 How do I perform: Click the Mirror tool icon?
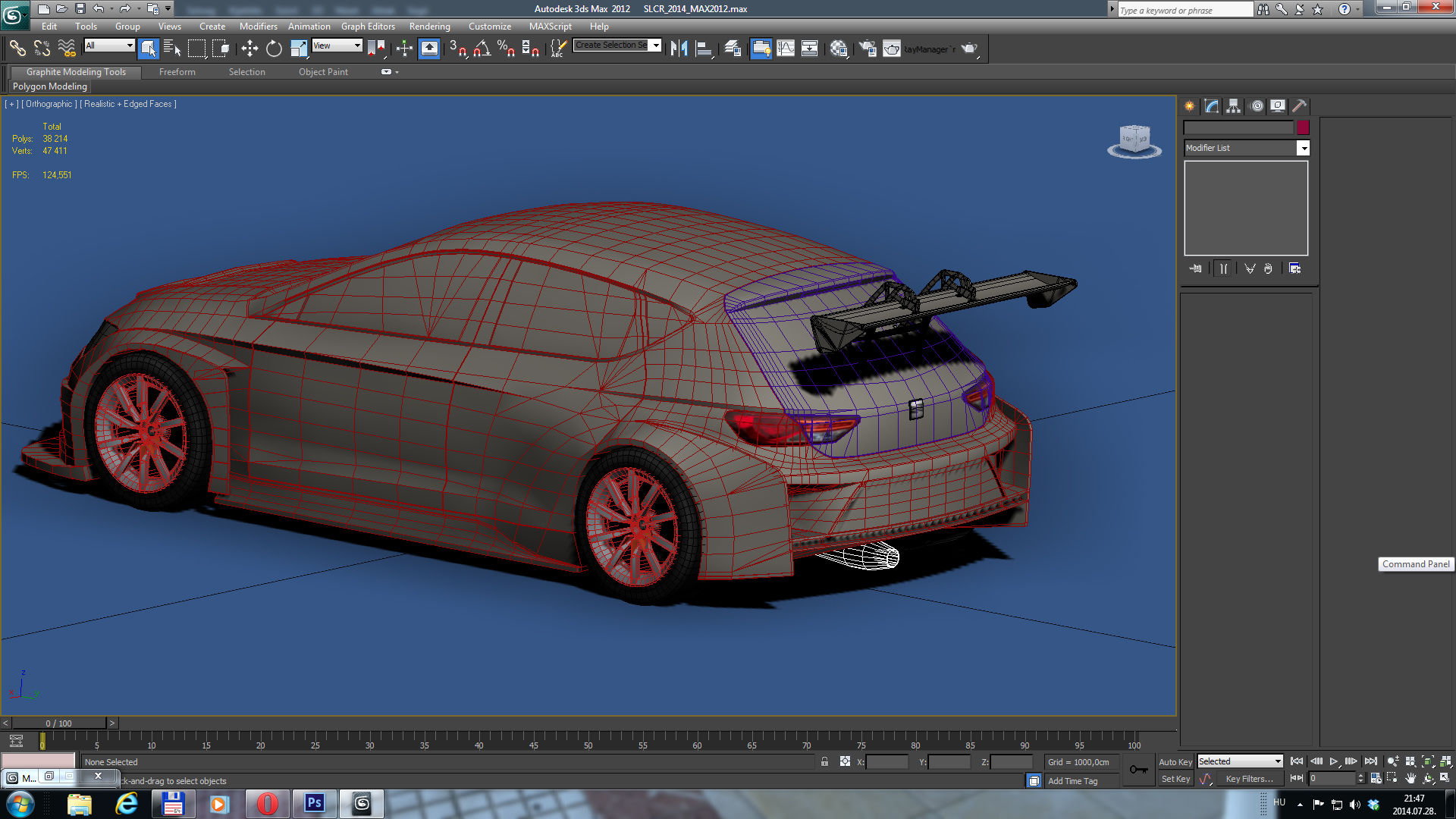tap(679, 49)
